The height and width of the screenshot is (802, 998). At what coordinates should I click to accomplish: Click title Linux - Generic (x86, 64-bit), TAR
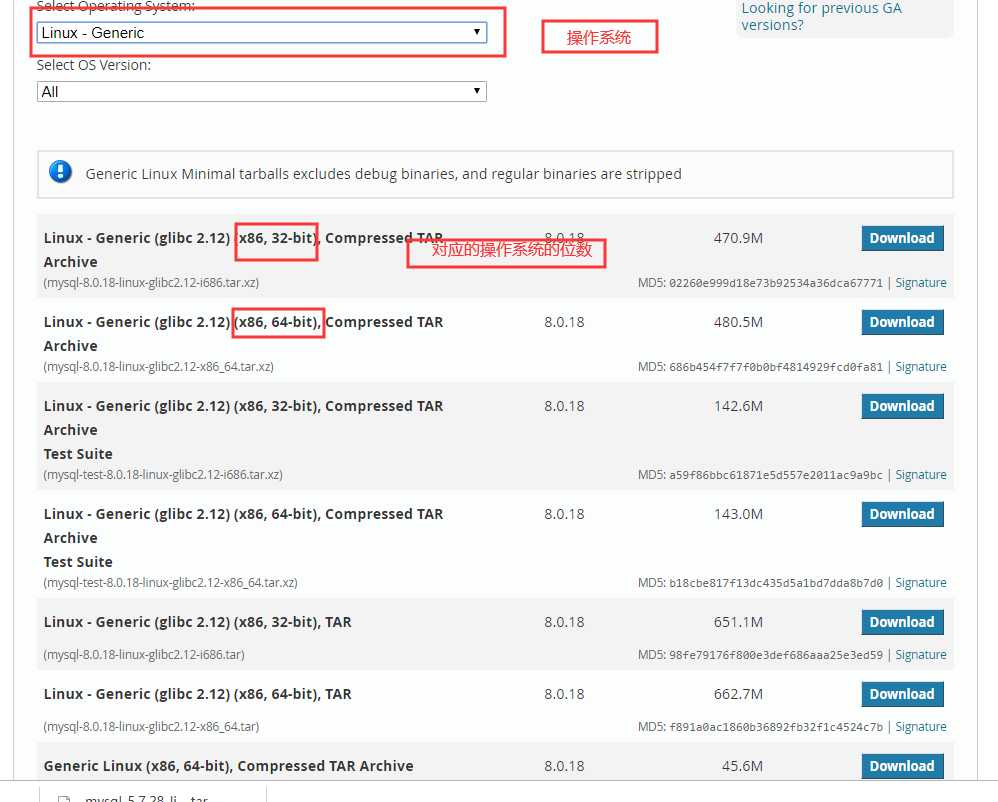[x=197, y=694]
